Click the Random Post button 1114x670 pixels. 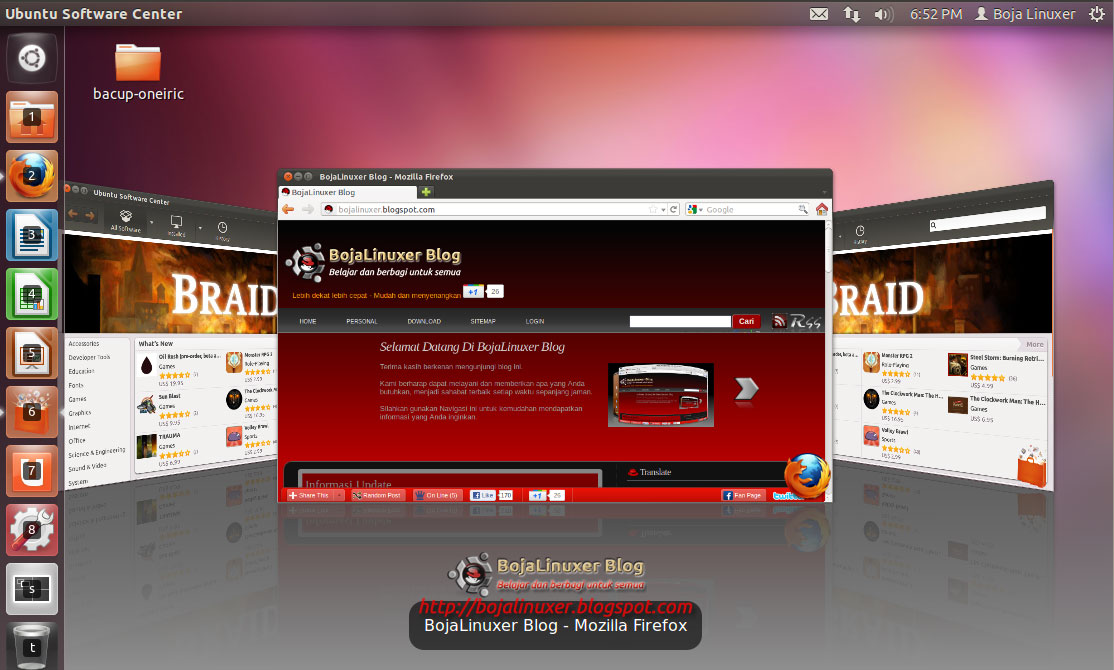pos(377,495)
